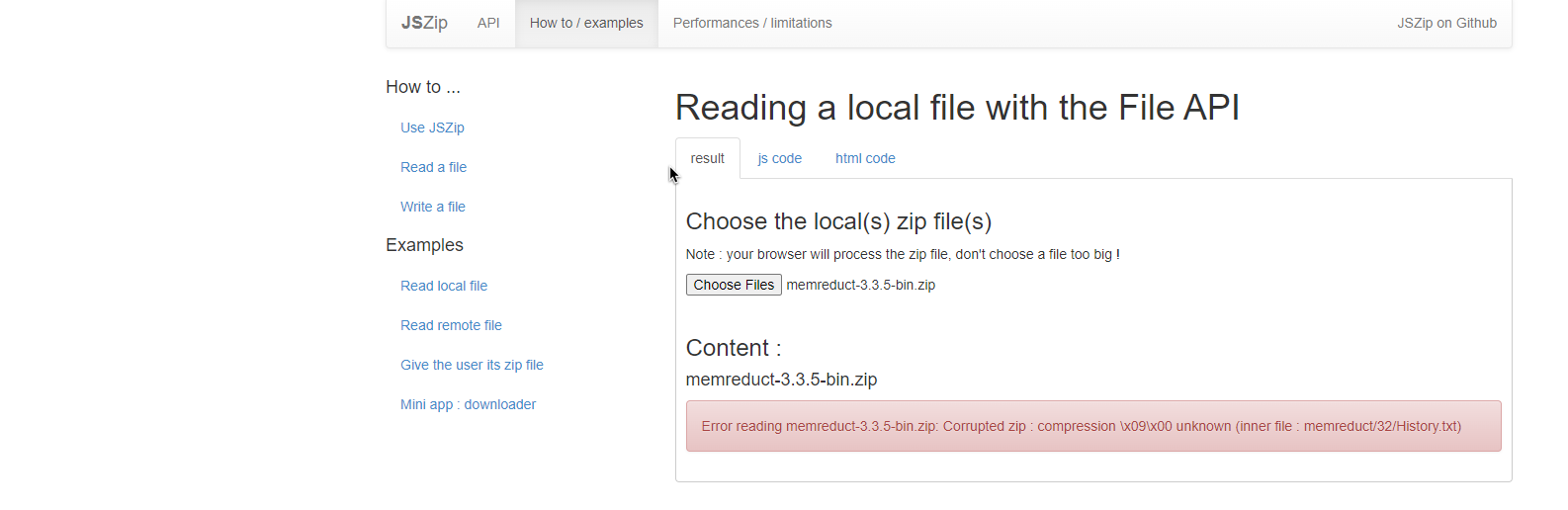
Task: Switch to the result tab
Action: pos(708,158)
